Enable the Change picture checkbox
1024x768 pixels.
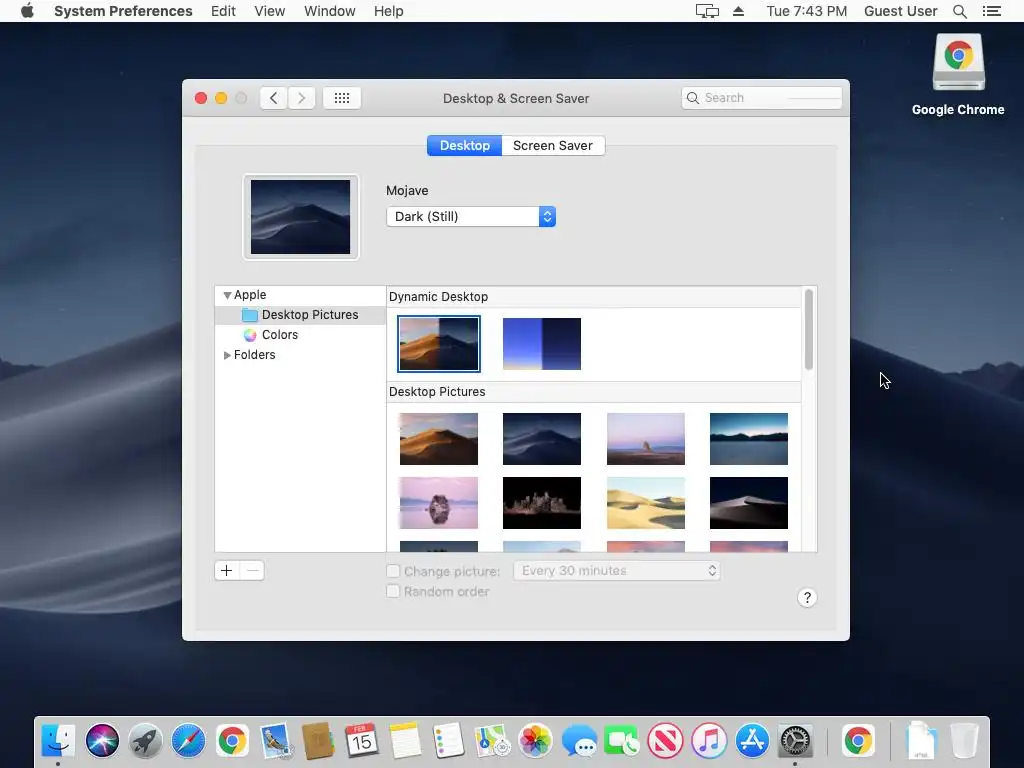(x=393, y=571)
